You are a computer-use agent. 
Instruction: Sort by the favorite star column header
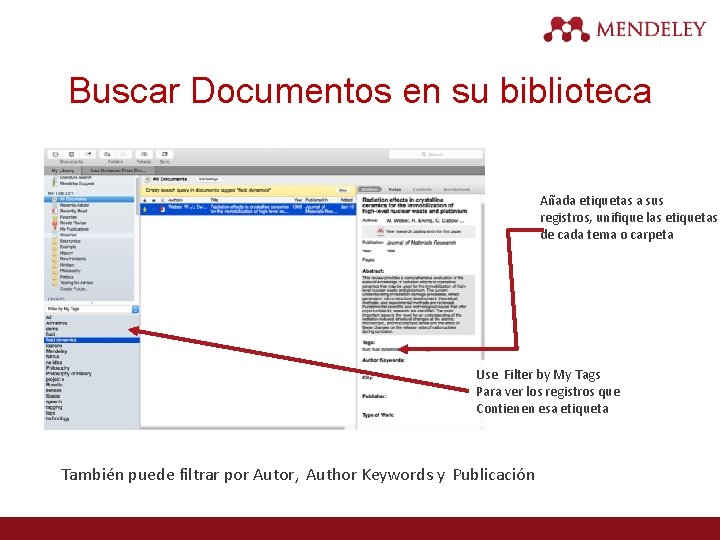[145, 200]
